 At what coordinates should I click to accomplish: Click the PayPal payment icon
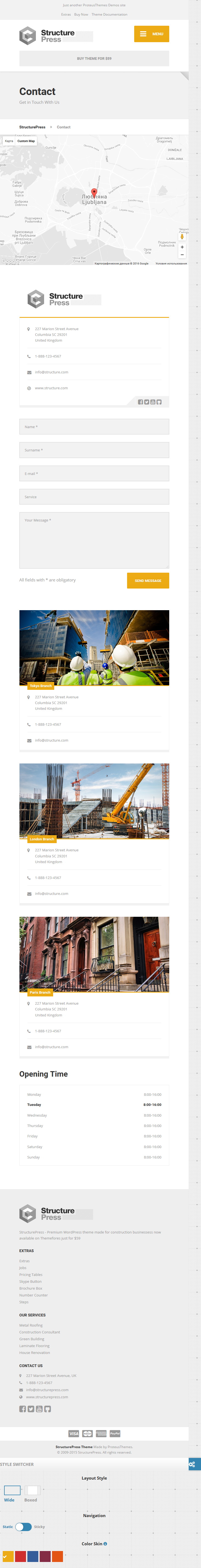[115, 1434]
